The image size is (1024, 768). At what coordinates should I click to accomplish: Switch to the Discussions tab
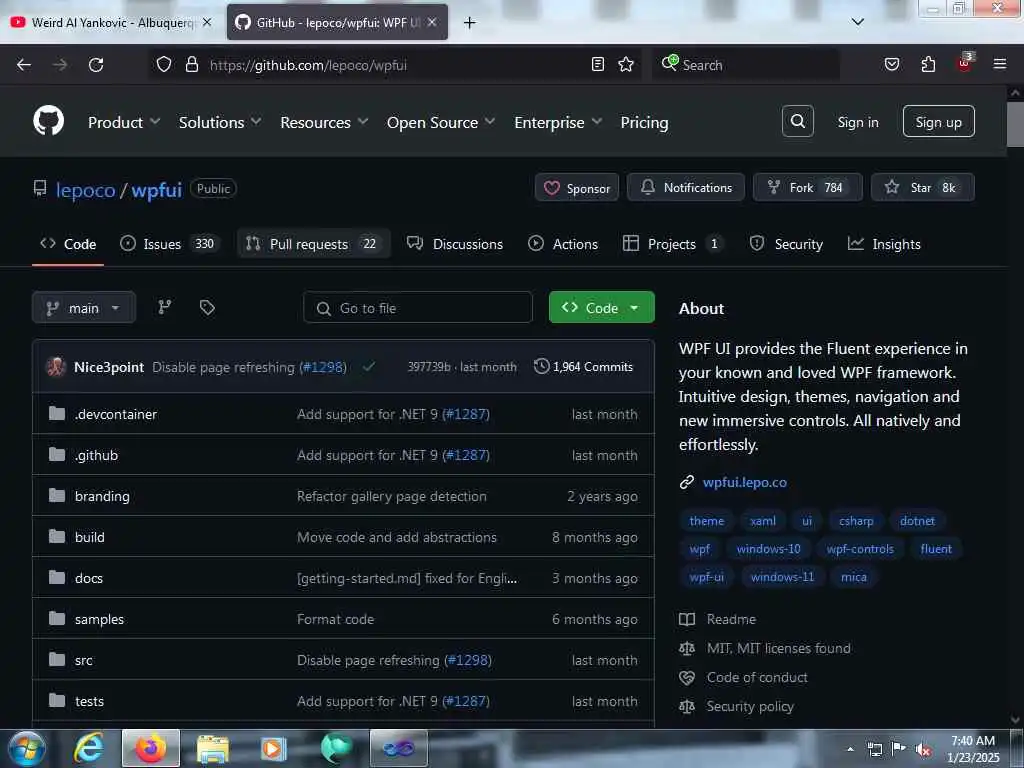455,244
